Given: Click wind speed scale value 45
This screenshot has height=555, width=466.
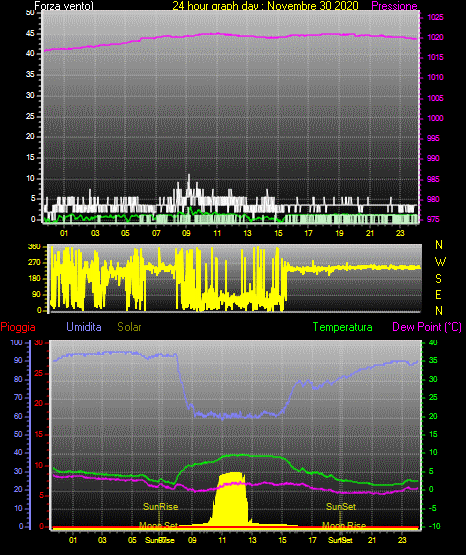Looking at the screenshot, I should pyautogui.click(x=30, y=34).
